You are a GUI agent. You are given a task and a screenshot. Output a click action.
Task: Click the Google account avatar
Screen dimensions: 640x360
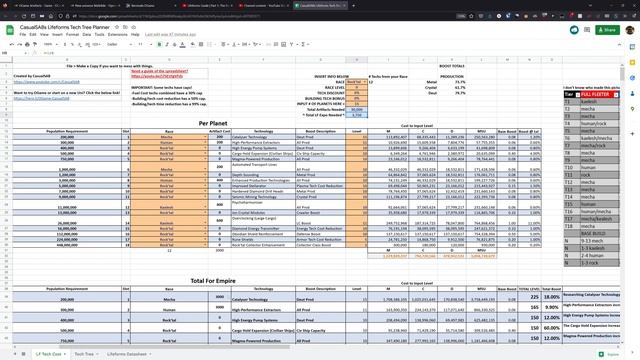(x=630, y=30)
